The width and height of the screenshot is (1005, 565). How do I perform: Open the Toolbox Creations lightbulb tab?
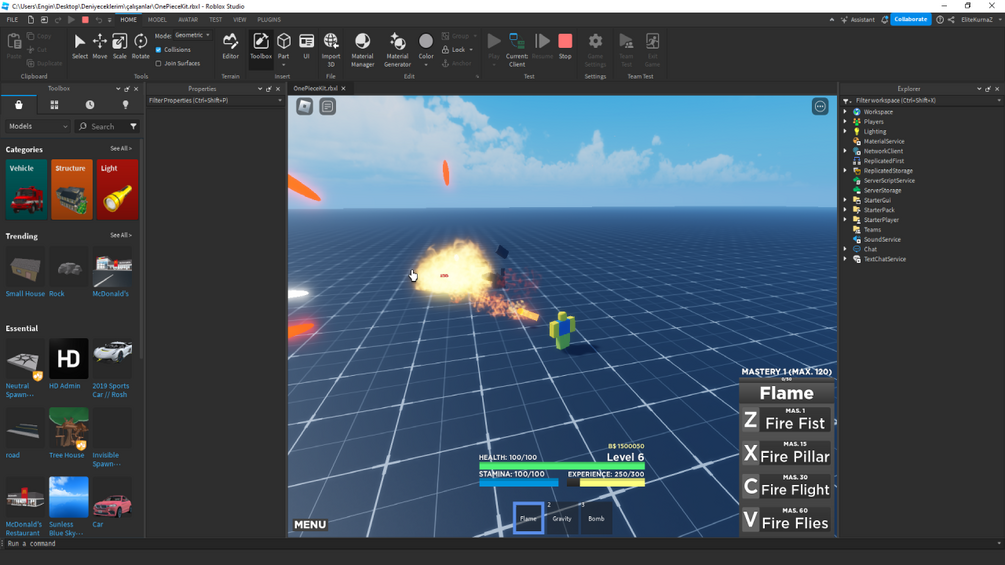point(126,104)
